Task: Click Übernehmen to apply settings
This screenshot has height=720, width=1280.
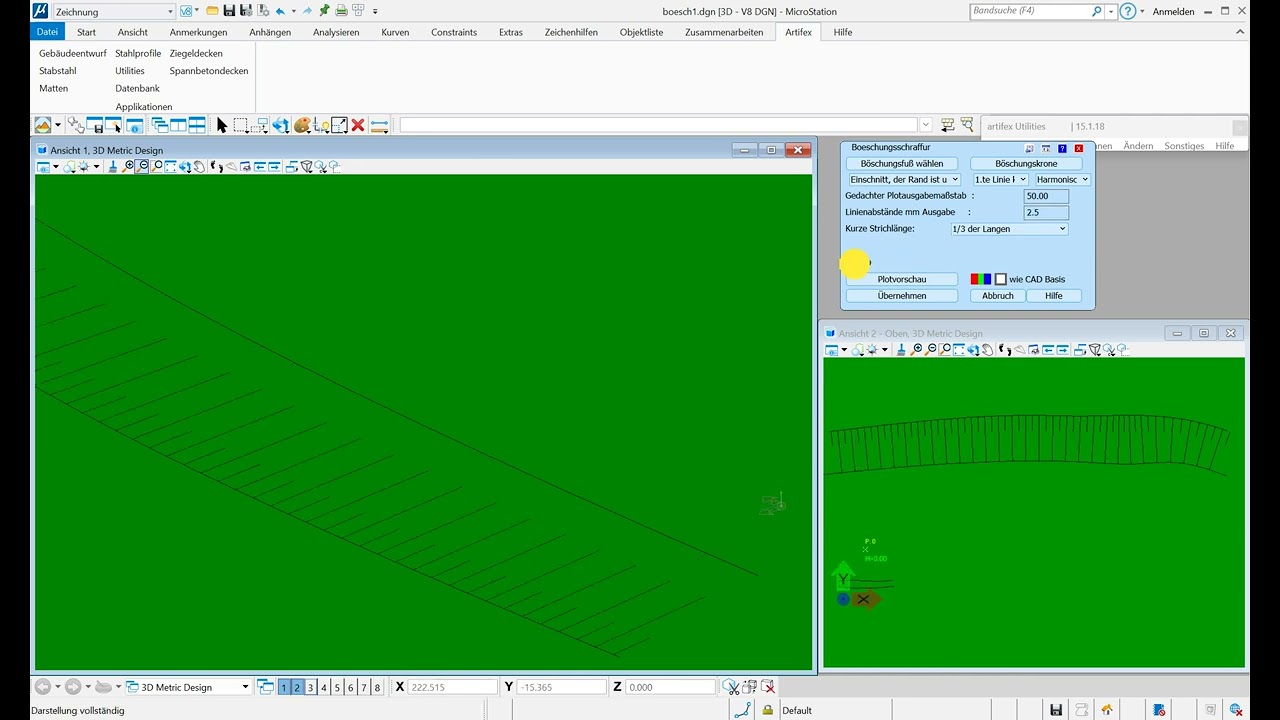Action: click(x=902, y=296)
